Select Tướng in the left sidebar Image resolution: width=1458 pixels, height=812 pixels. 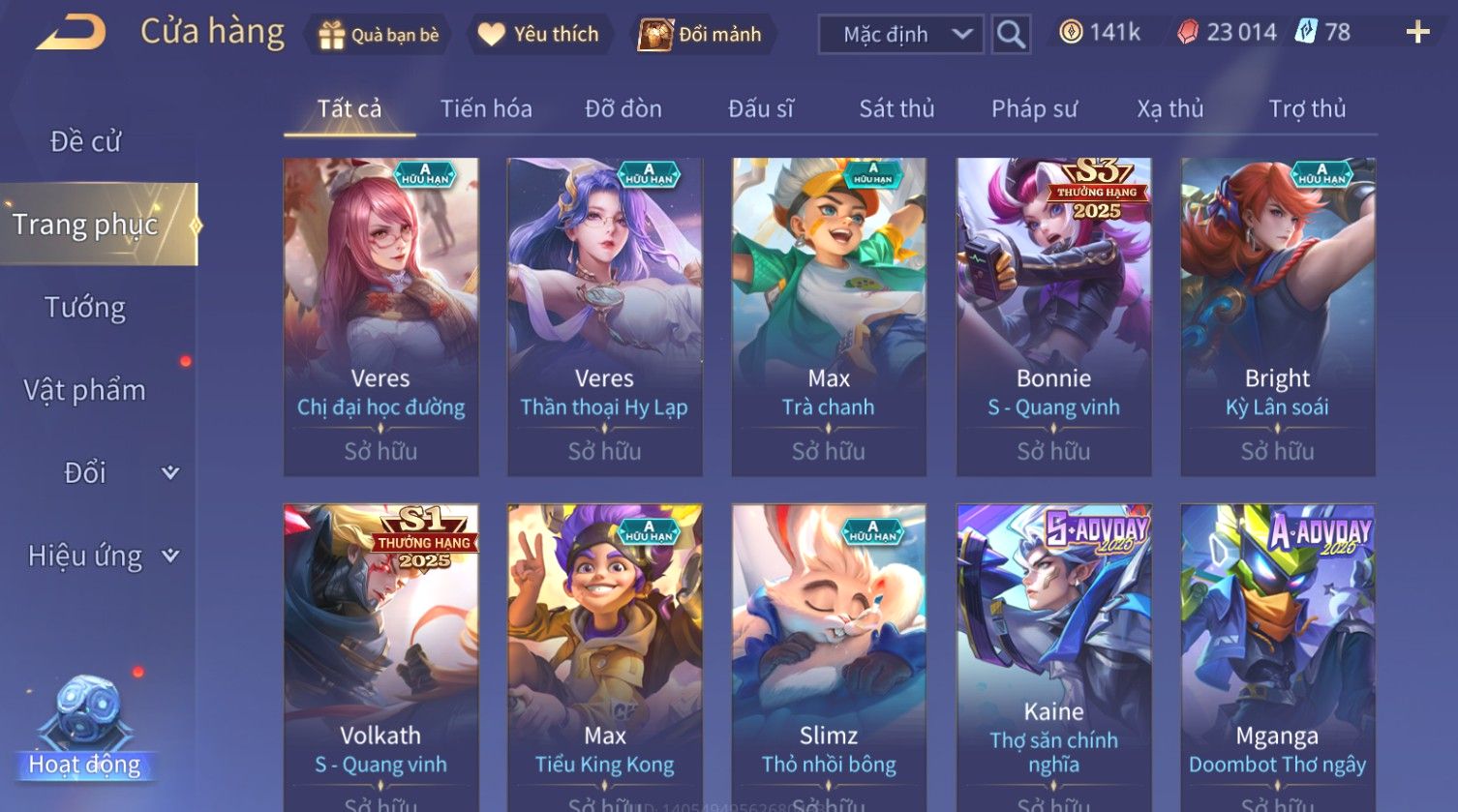85,308
